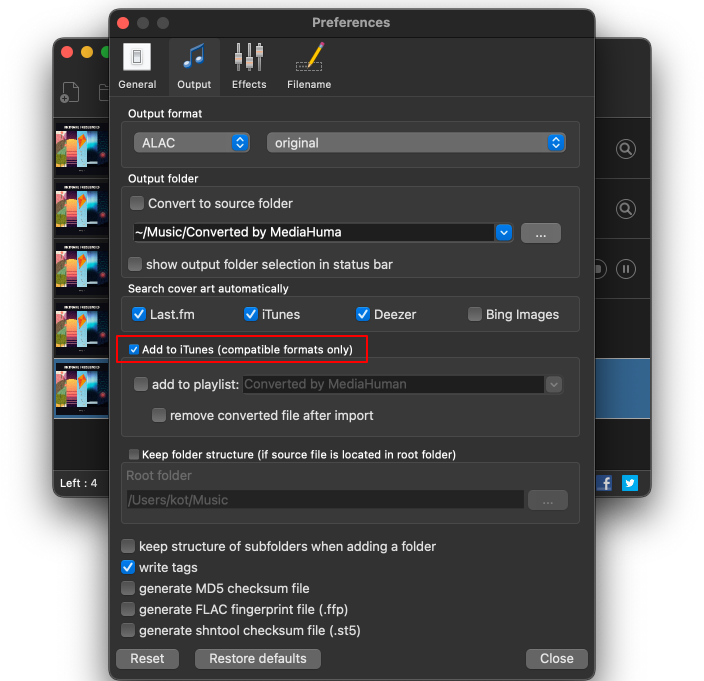Browse for output folder with '...' button

tap(541, 233)
